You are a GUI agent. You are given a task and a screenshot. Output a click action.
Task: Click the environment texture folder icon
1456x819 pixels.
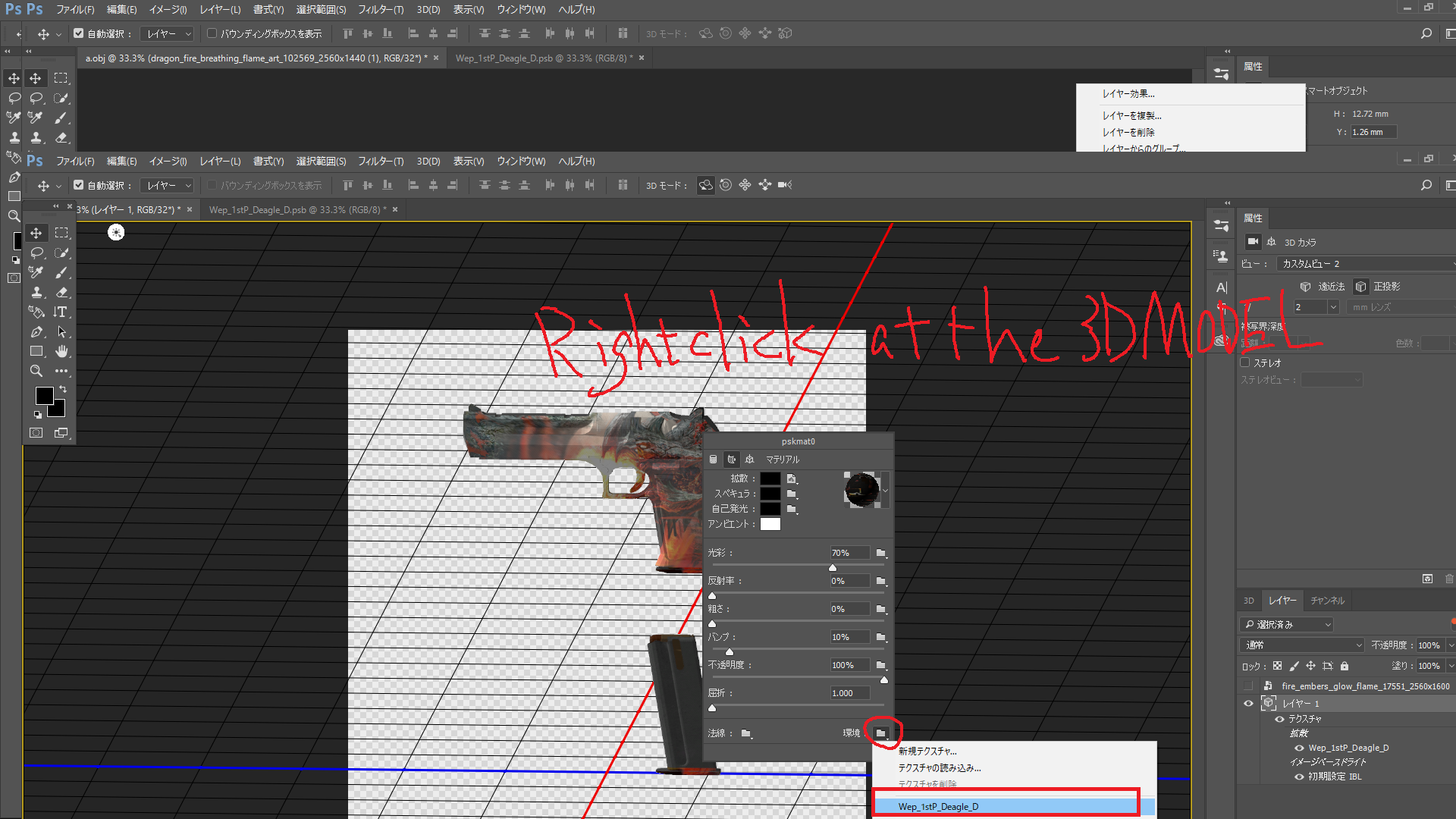coord(880,733)
